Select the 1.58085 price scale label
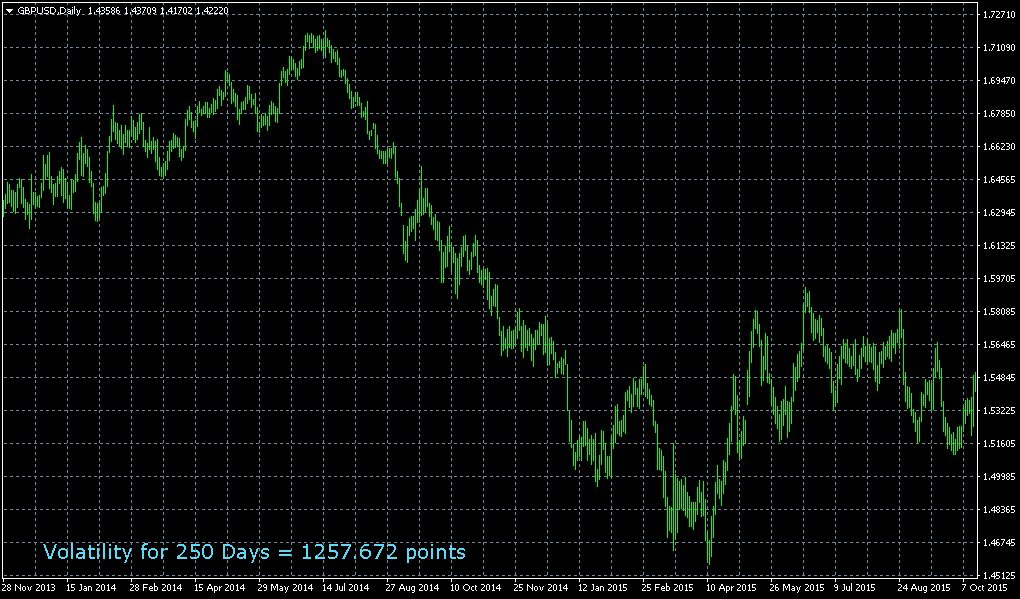The width and height of the screenshot is (1020, 599). 1000,312
